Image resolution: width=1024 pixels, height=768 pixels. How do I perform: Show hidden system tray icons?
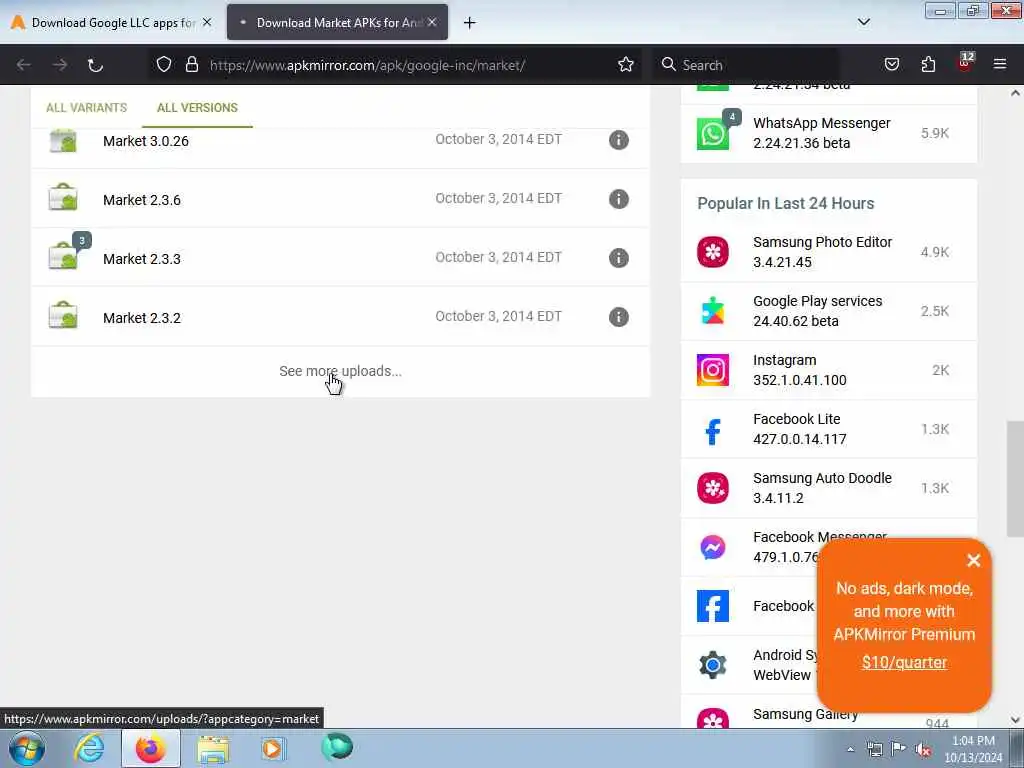(850, 749)
